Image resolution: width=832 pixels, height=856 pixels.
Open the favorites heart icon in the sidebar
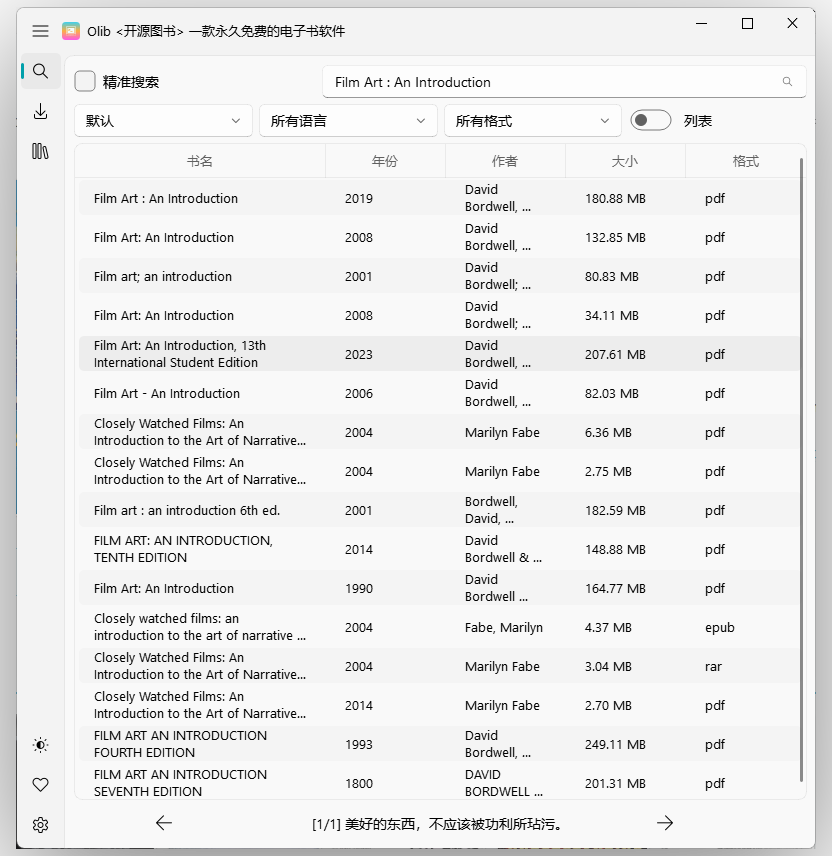point(40,784)
